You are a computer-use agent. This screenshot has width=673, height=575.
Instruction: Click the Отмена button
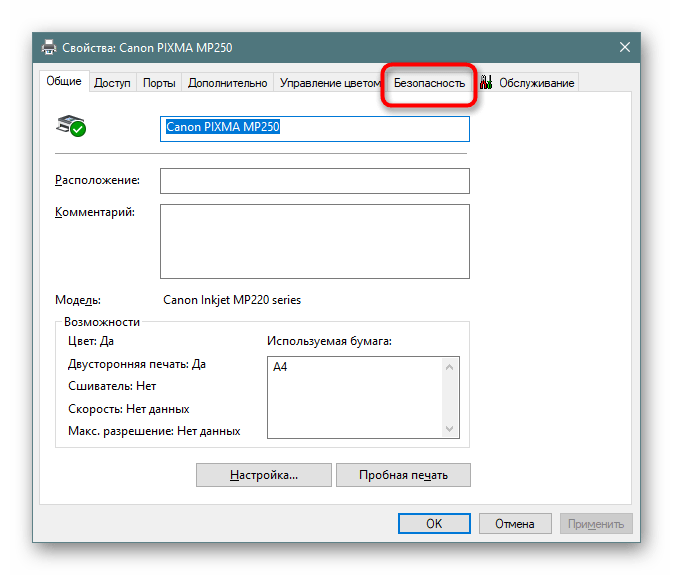point(515,524)
